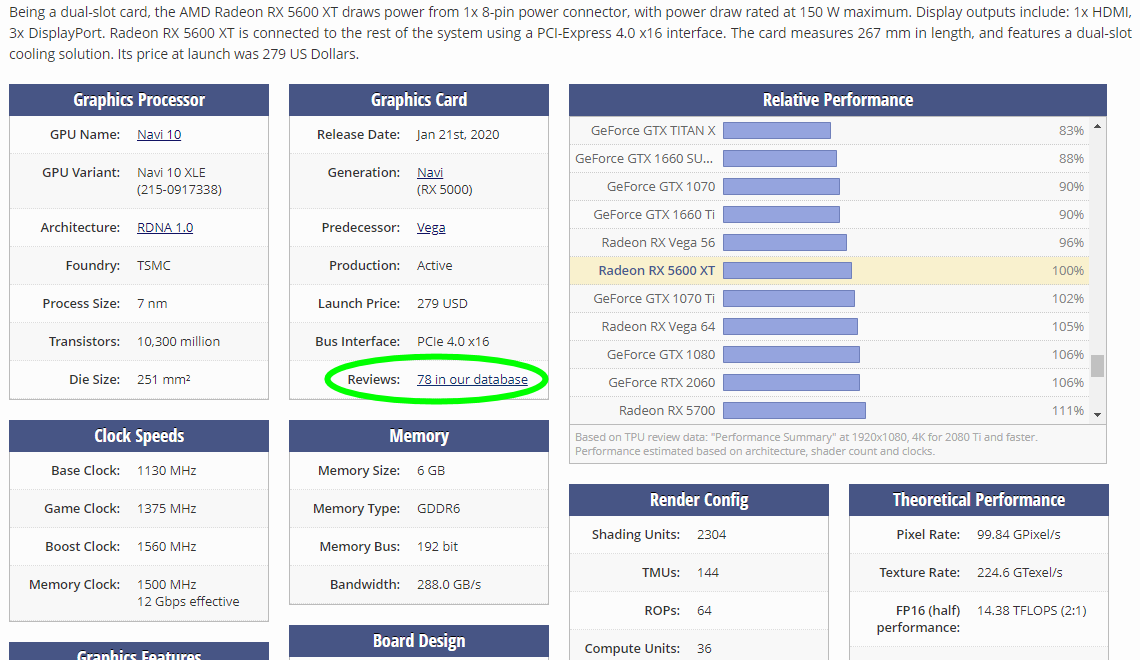This screenshot has height=660, width=1140.
Task: Click the Relative Performance scroll up arrow
Action: click(x=1098, y=126)
